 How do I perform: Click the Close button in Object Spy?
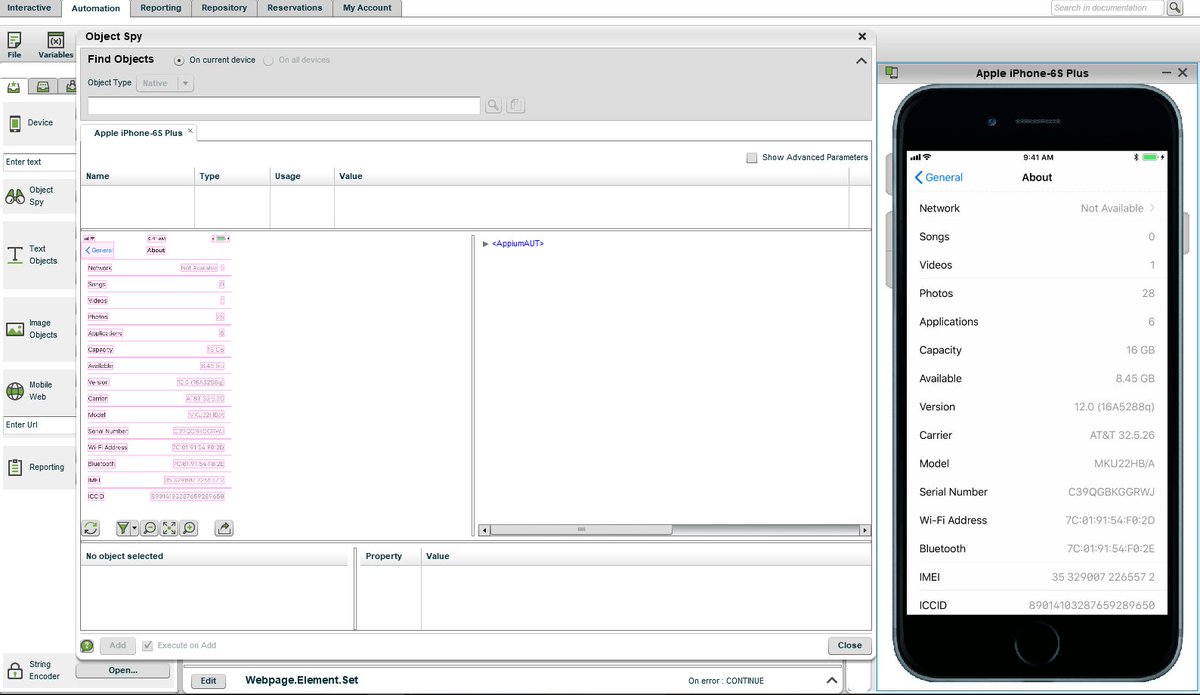(x=850, y=646)
